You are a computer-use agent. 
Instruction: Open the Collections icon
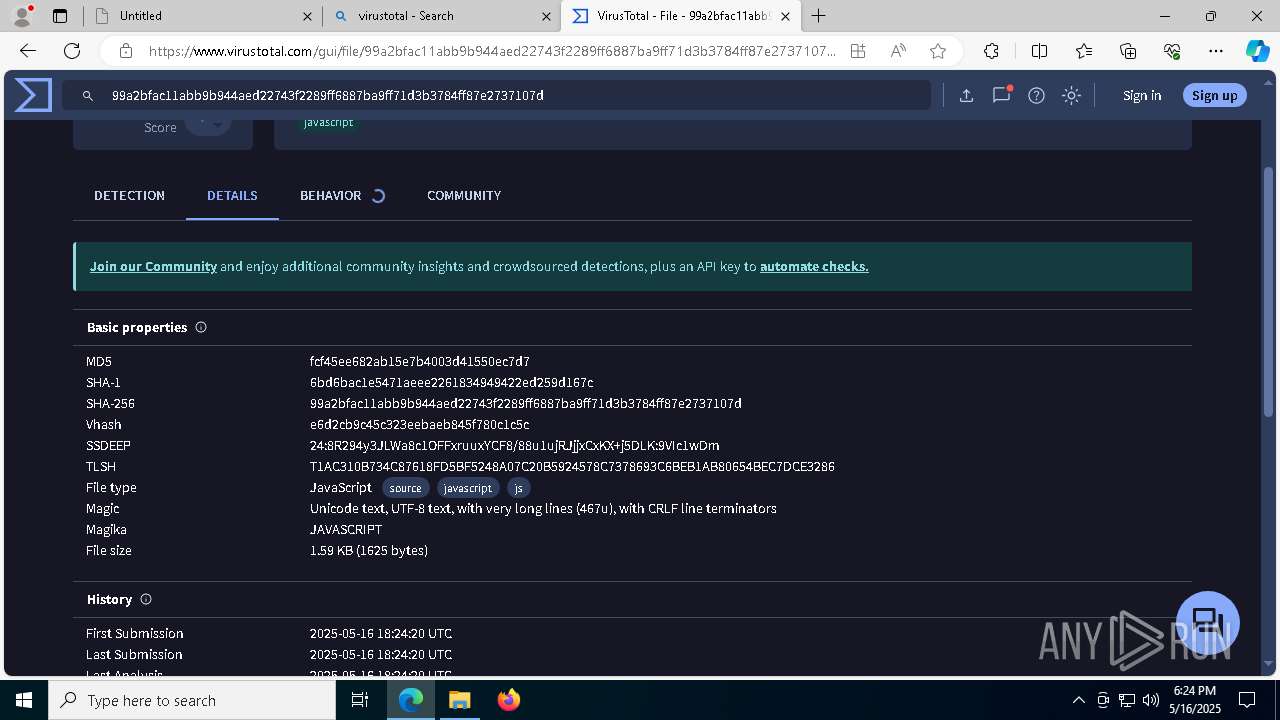point(1128,51)
